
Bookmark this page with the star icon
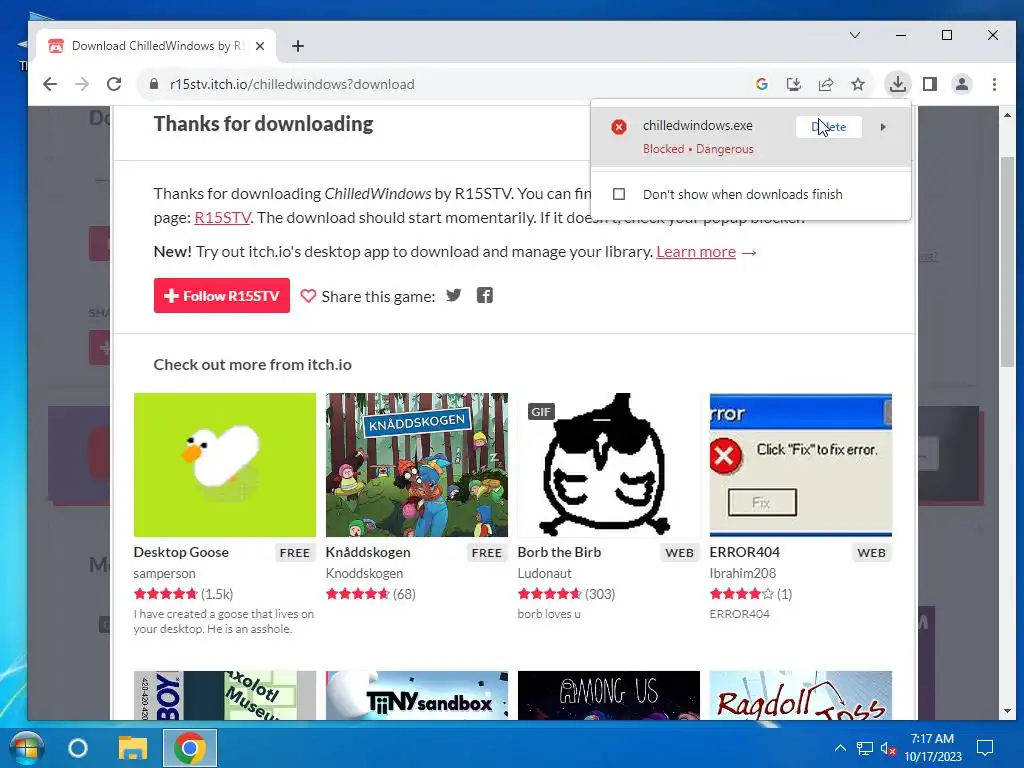(858, 84)
